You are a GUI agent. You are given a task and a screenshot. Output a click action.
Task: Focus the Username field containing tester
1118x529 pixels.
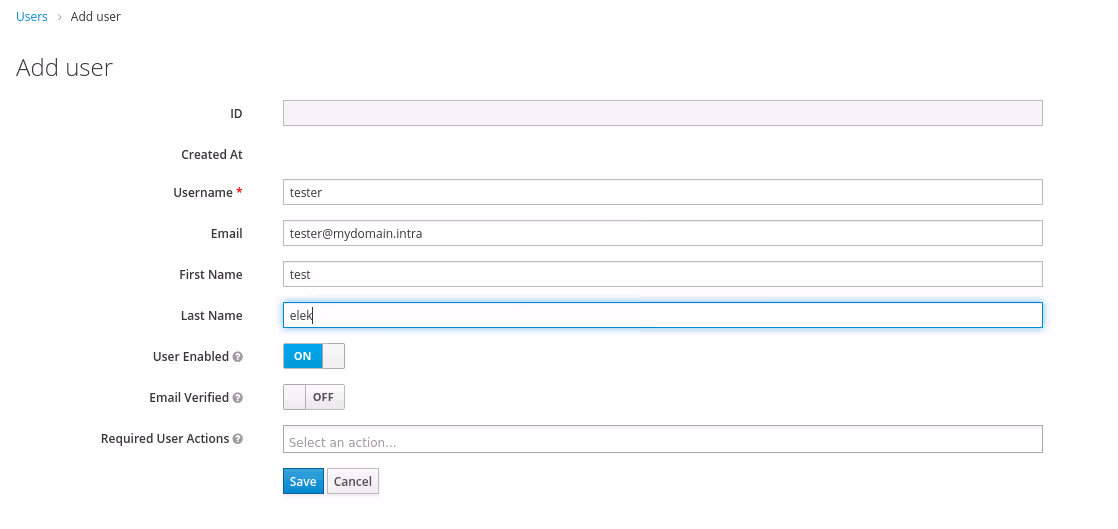tap(662, 192)
